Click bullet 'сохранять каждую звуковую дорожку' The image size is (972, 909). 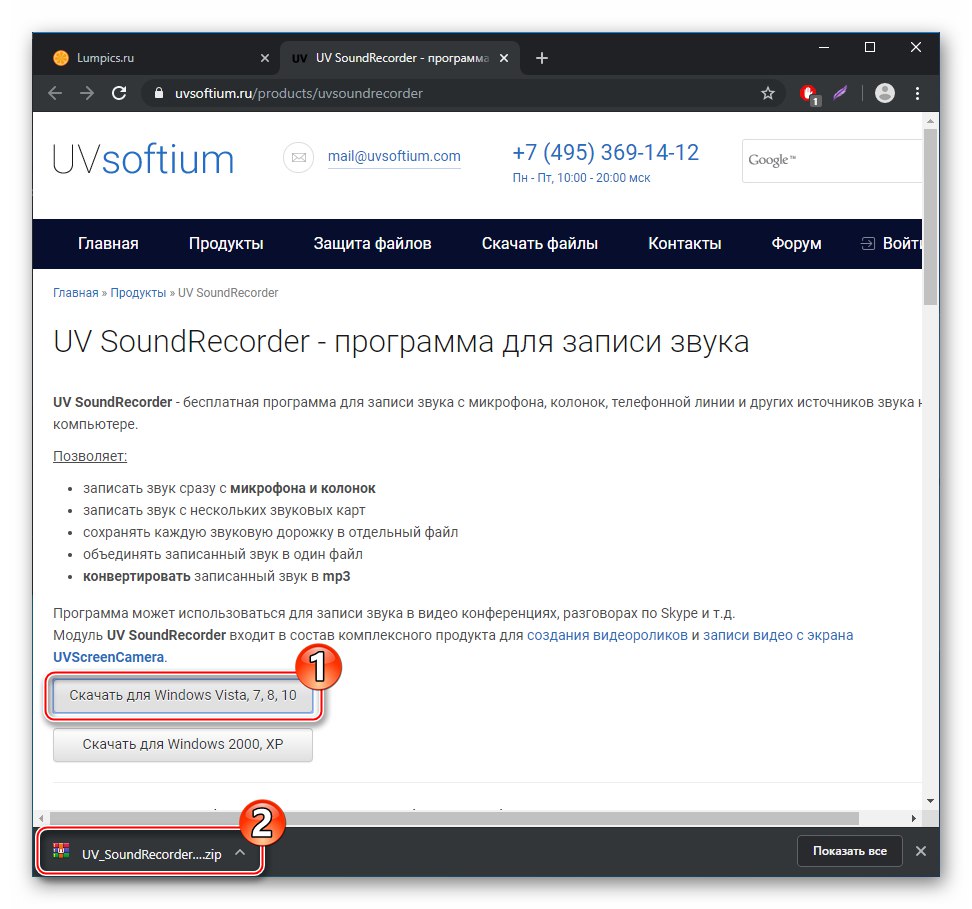[x=271, y=533]
